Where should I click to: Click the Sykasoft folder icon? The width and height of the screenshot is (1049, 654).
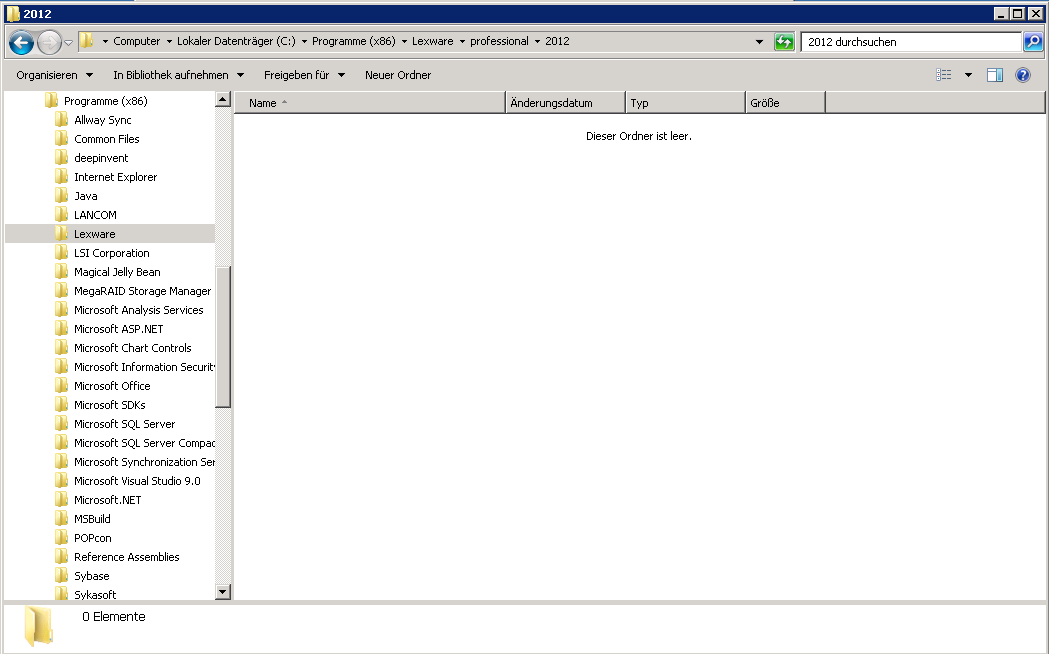(62, 594)
